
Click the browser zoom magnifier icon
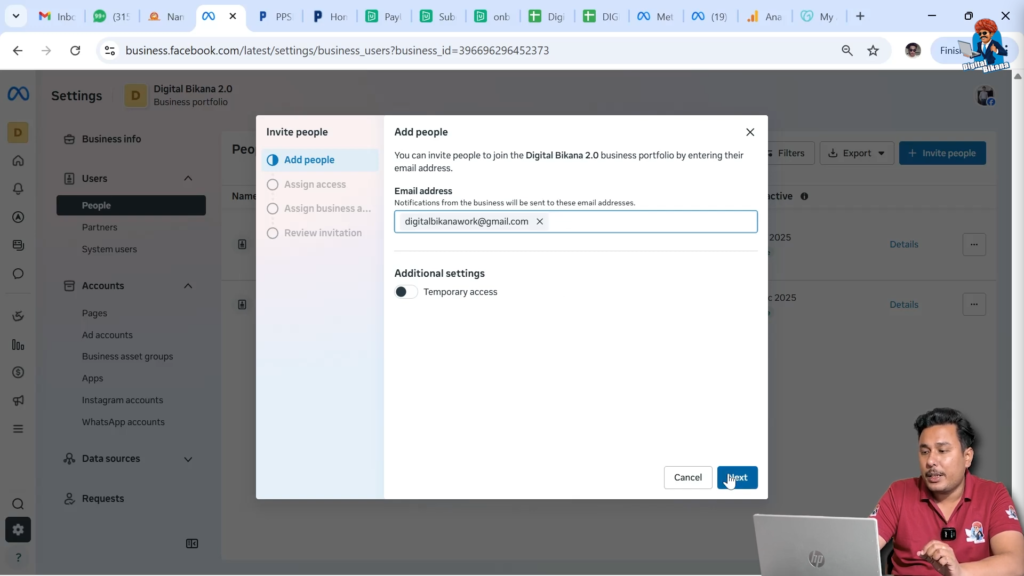click(847, 50)
